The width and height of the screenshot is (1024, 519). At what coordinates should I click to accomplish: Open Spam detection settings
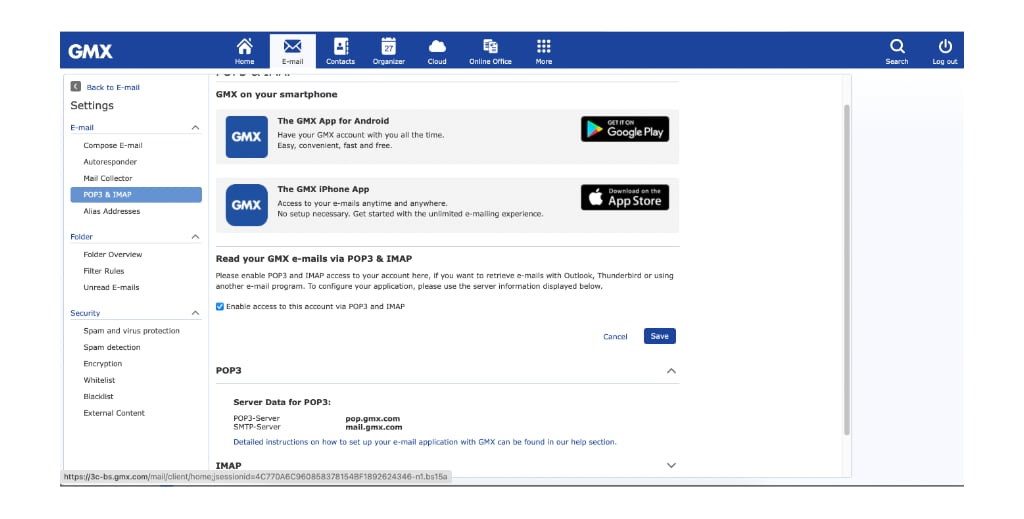(112, 347)
